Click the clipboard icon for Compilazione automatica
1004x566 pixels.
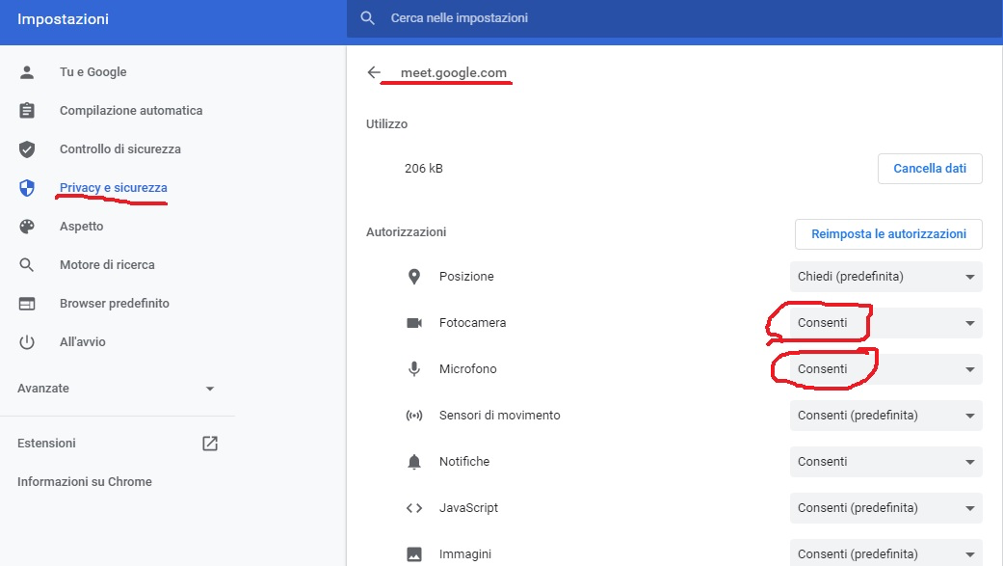point(27,111)
